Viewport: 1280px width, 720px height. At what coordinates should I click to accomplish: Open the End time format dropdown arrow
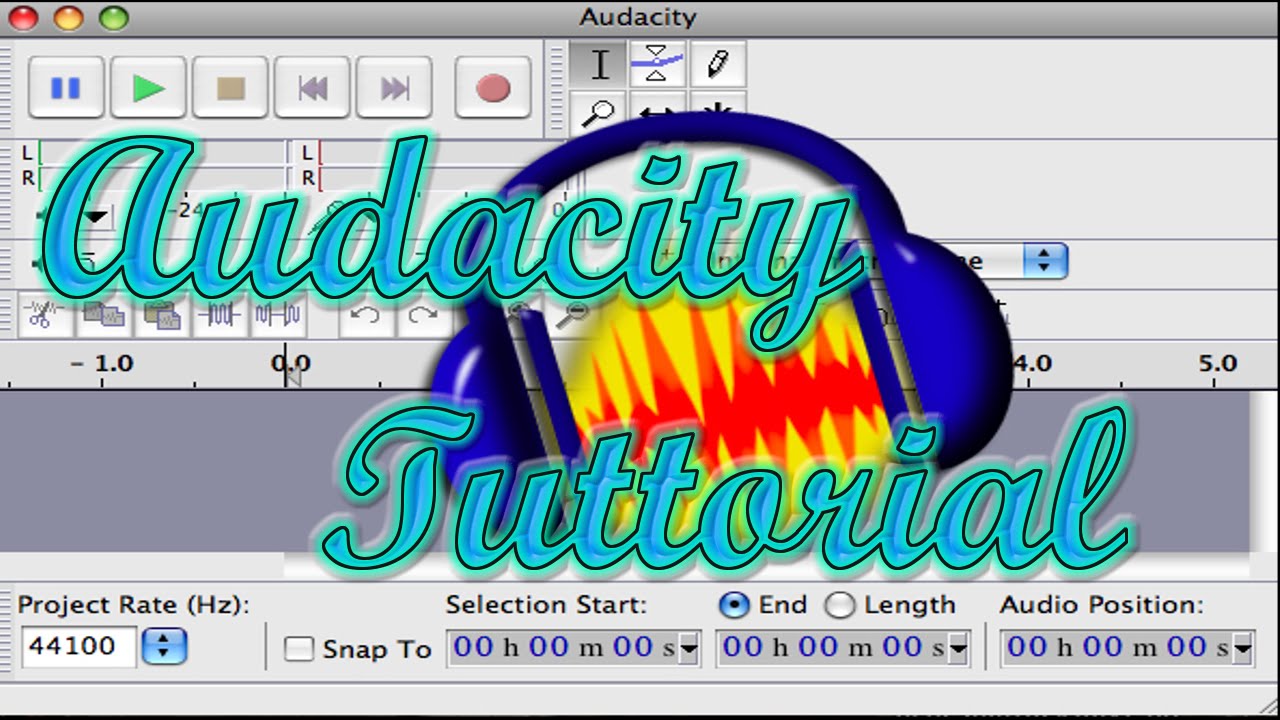click(958, 649)
